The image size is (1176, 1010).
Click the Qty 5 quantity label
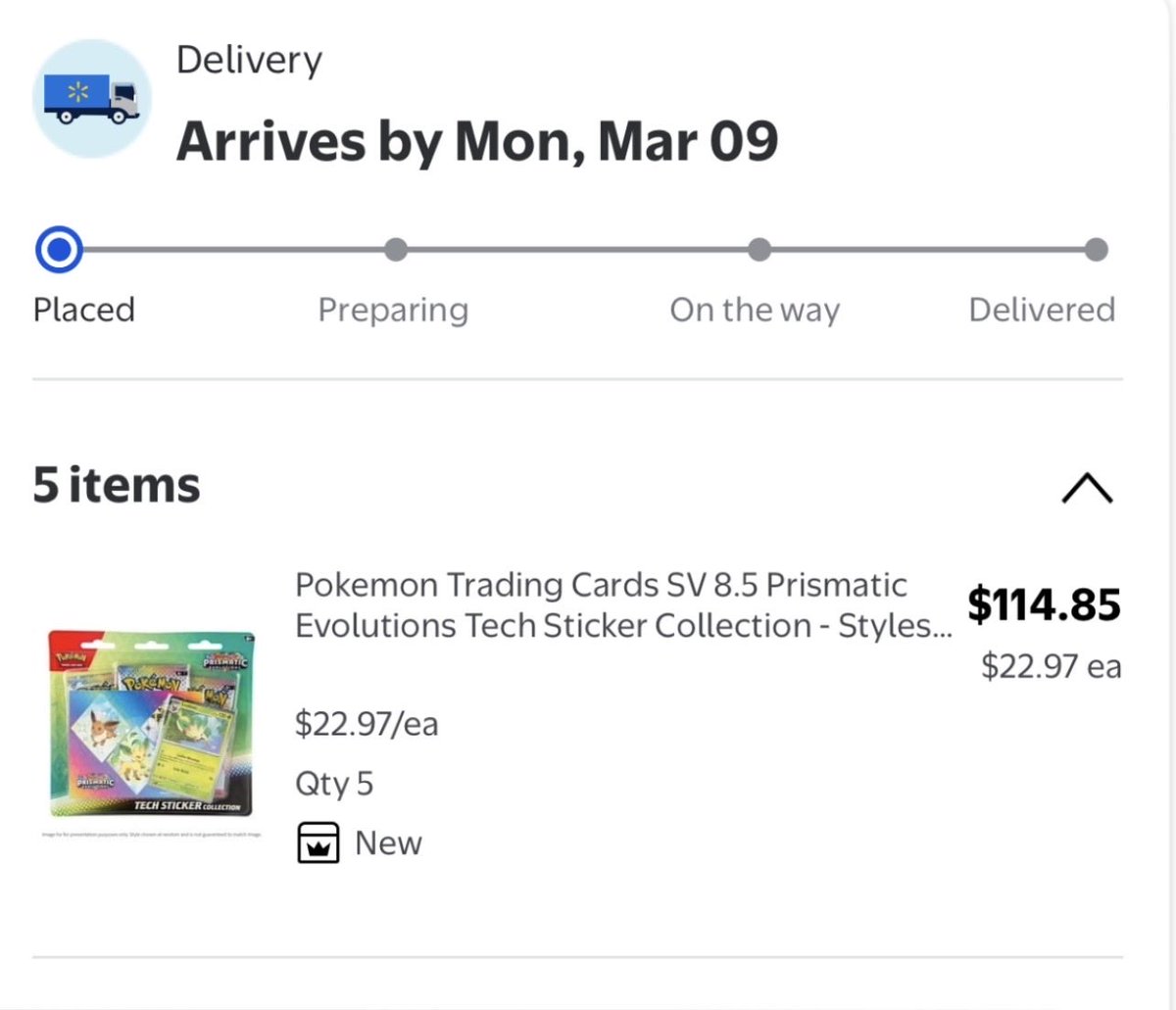click(x=334, y=784)
